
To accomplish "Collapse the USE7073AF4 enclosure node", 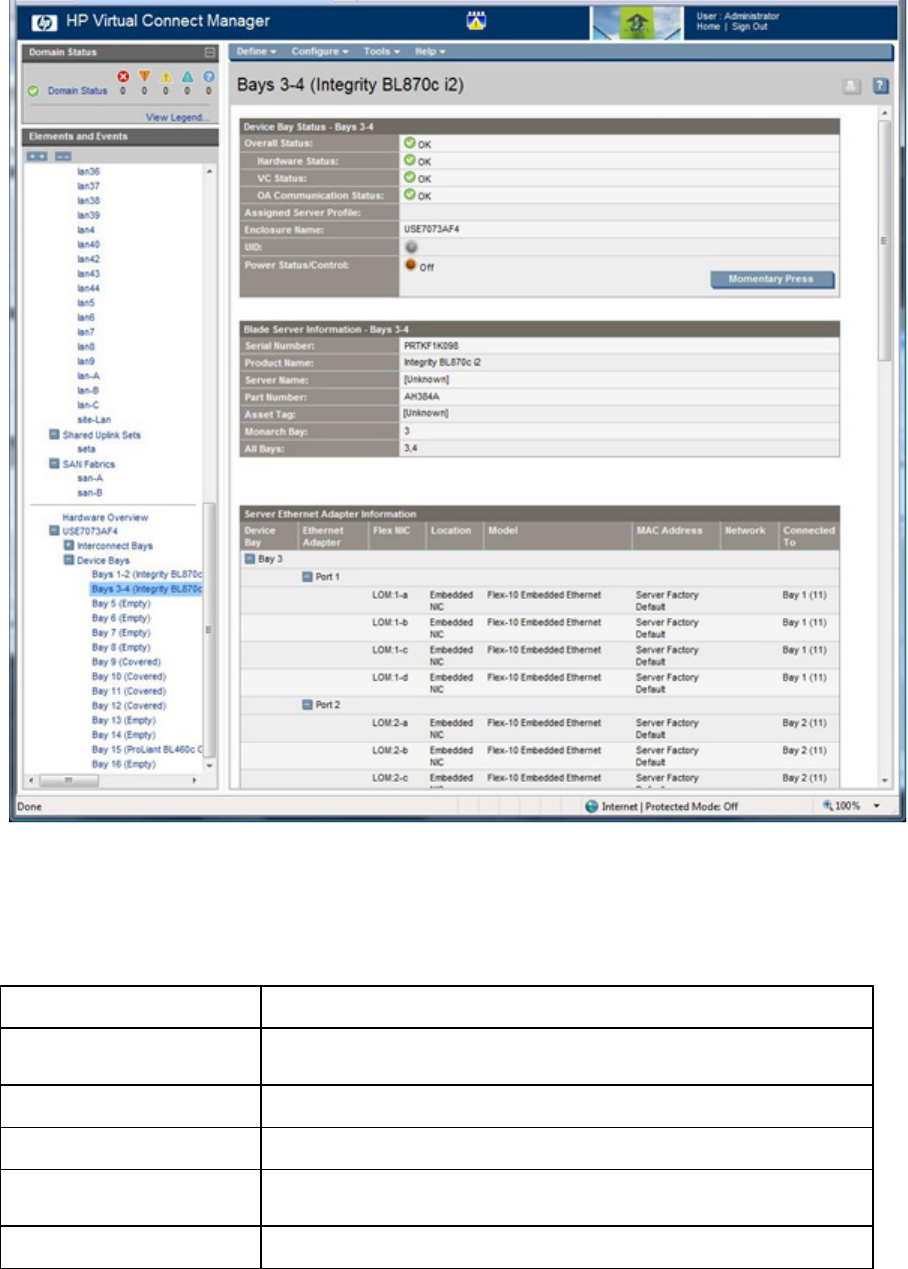I will pyautogui.click(x=54, y=532).
